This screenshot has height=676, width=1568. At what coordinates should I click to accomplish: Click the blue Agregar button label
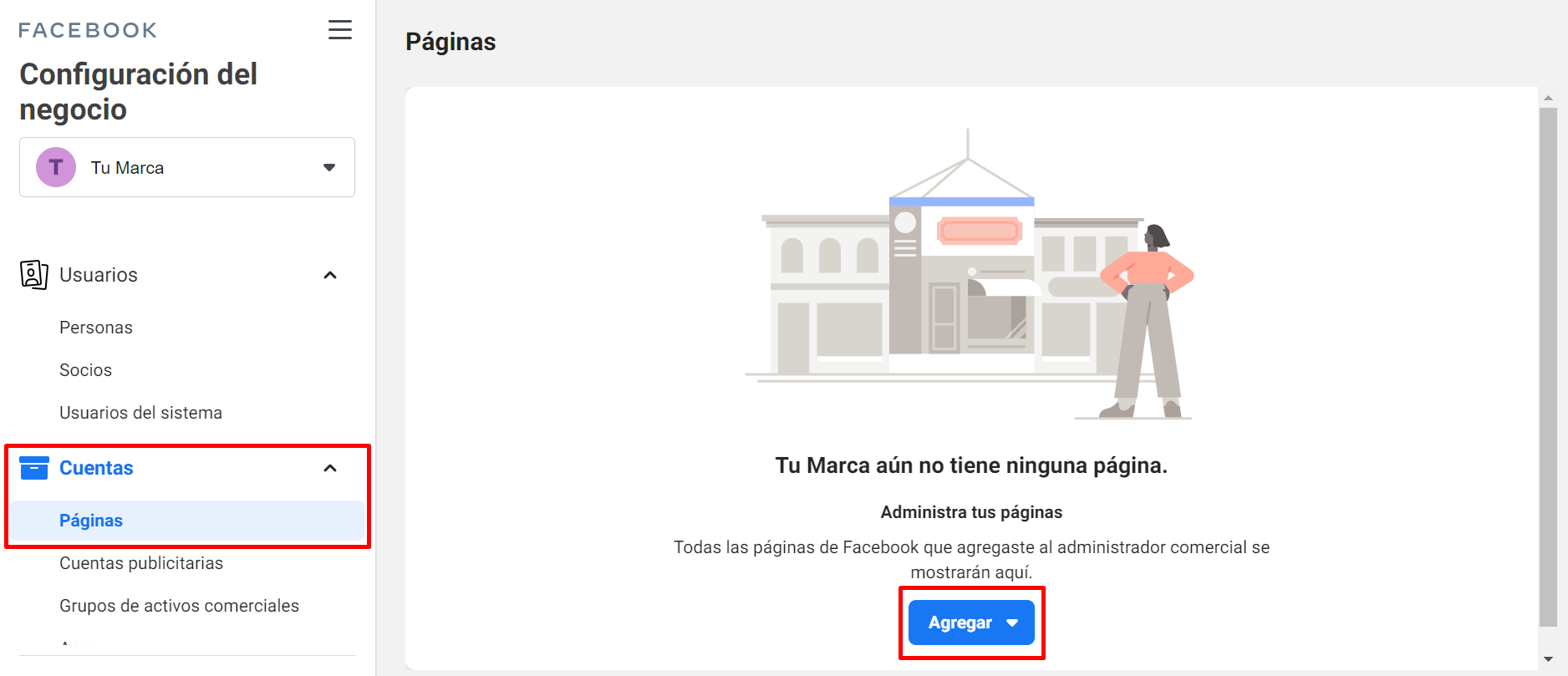(960, 623)
